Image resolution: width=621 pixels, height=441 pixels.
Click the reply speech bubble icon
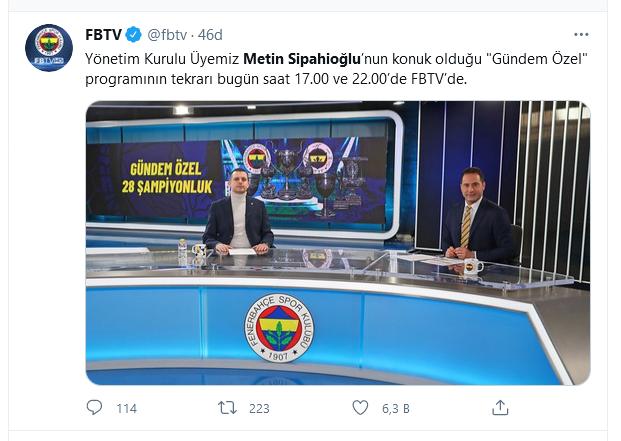[94, 407]
